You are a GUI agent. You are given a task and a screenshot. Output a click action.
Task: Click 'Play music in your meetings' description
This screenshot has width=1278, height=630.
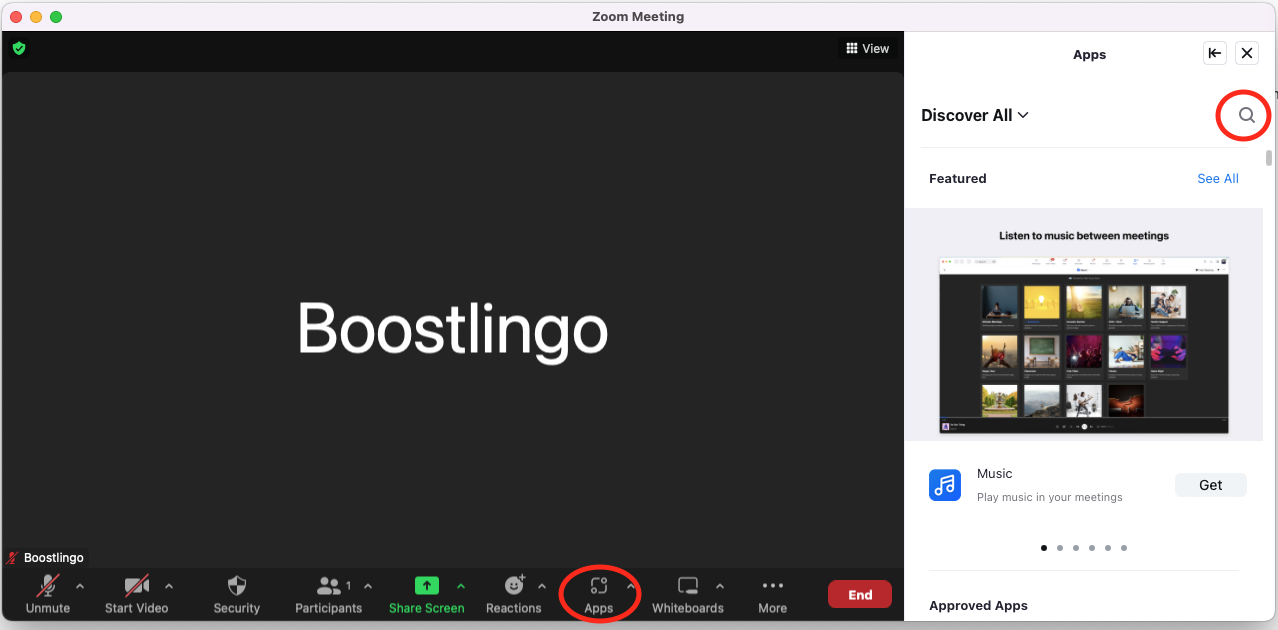tap(1050, 497)
